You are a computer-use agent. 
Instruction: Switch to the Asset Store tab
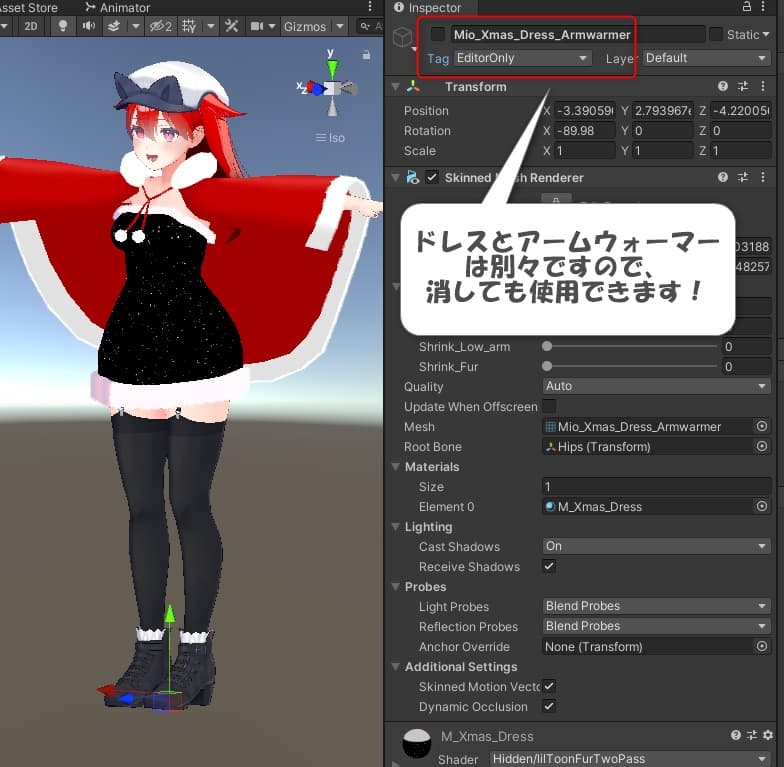click(x=28, y=8)
